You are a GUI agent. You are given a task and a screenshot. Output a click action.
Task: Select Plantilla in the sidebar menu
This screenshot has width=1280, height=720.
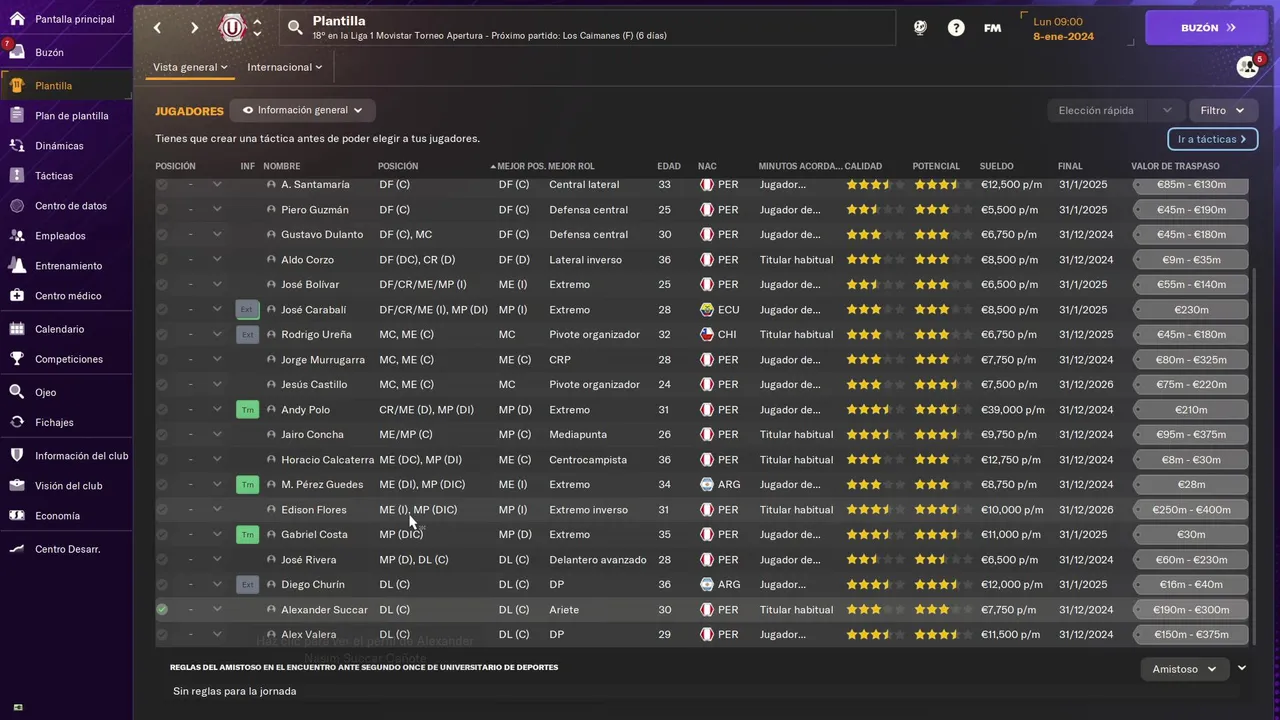(66, 86)
